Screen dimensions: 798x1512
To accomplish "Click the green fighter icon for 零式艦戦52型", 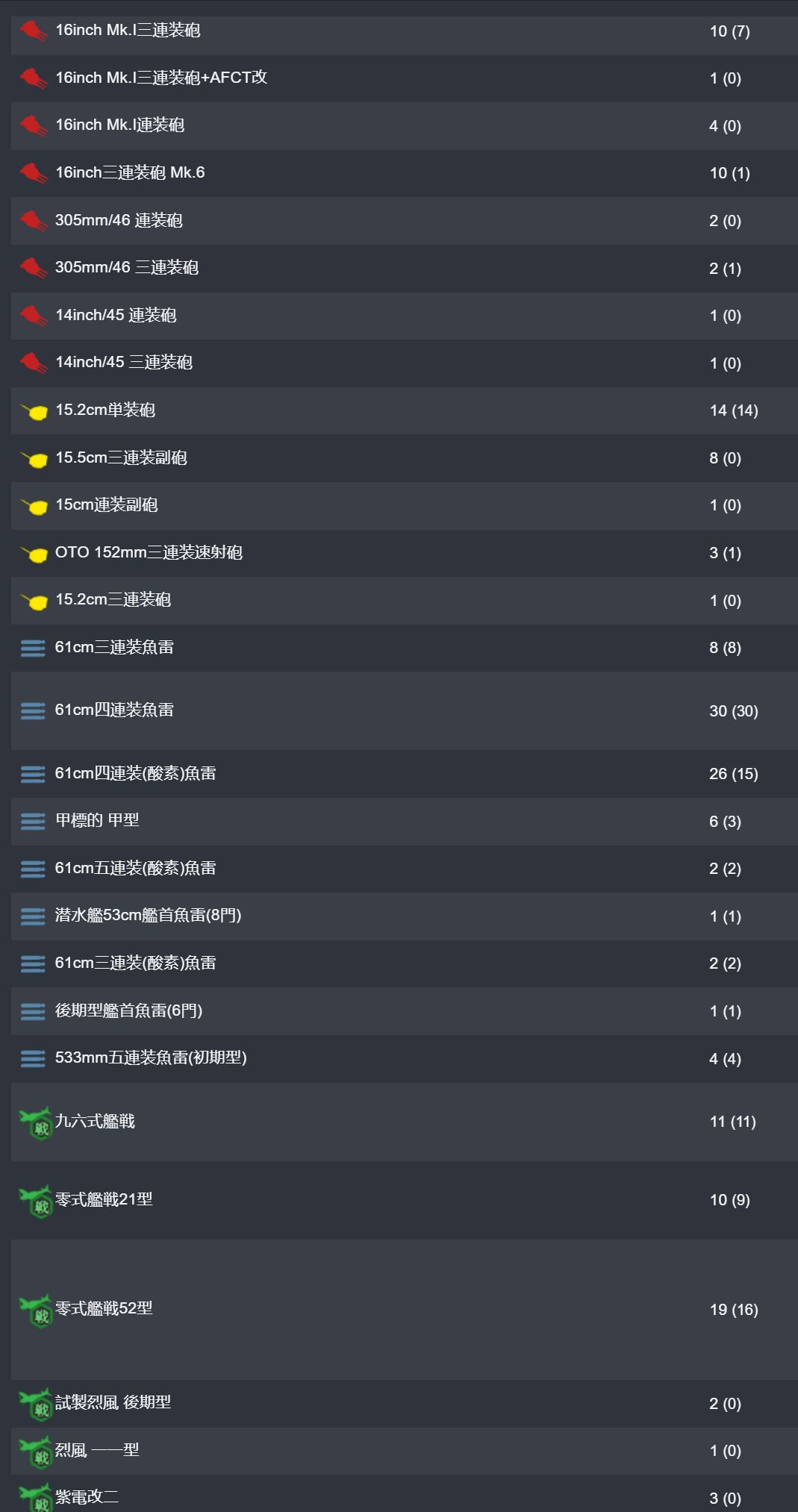I will tap(35, 1310).
